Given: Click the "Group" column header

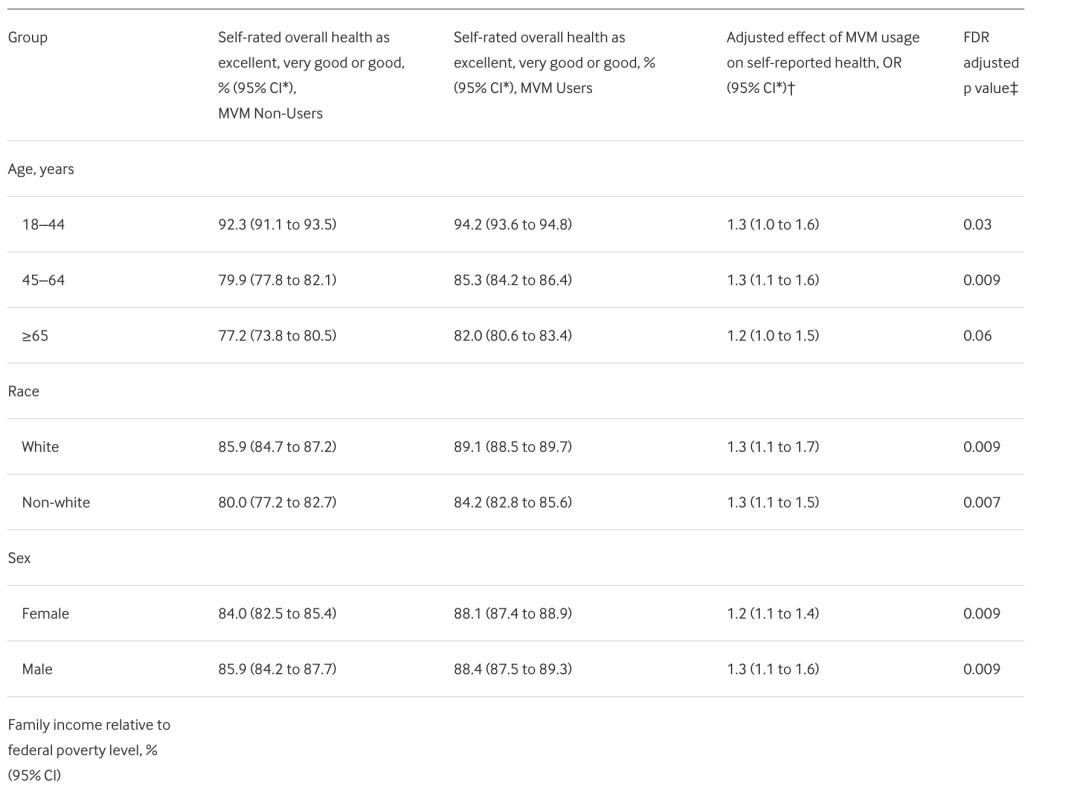Looking at the screenshot, I should pos(28,37).
